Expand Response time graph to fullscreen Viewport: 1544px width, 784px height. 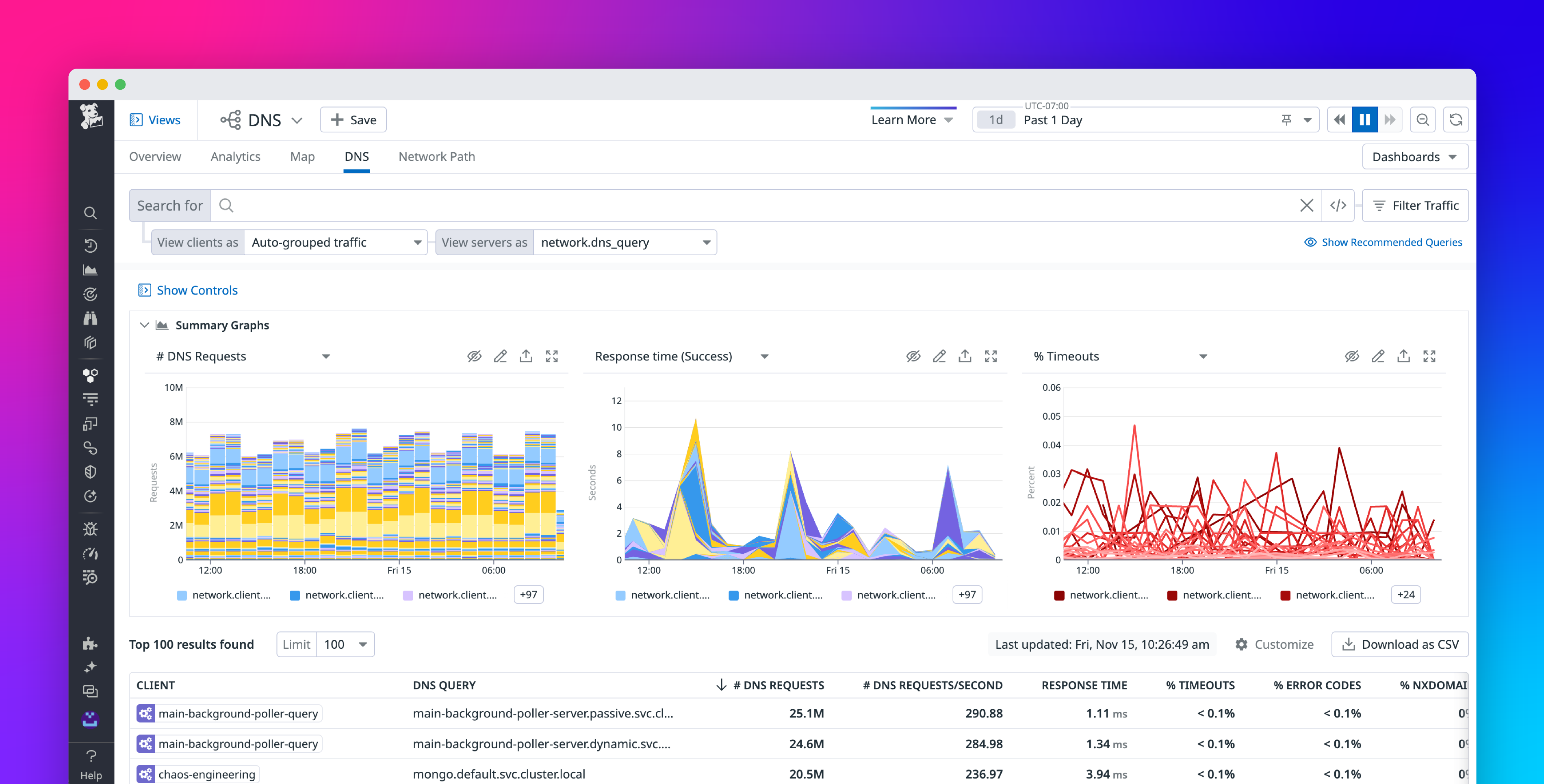pyautogui.click(x=991, y=356)
